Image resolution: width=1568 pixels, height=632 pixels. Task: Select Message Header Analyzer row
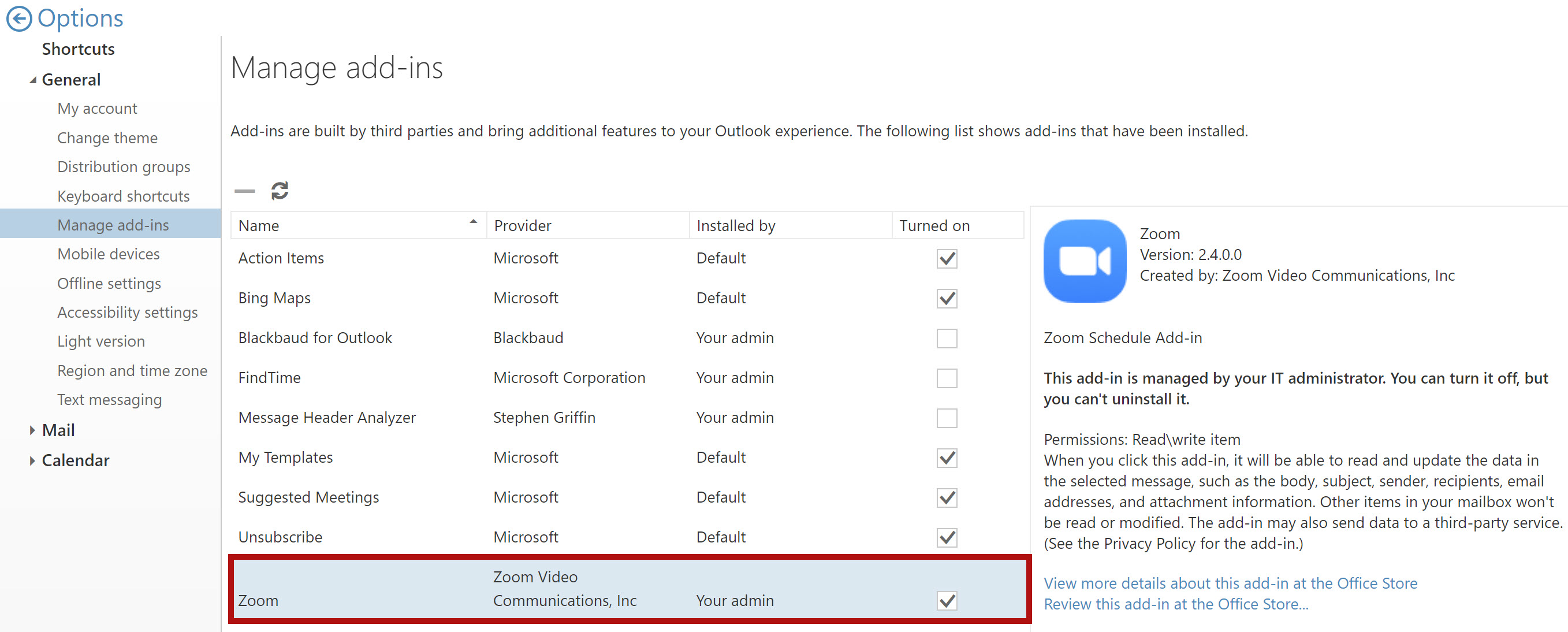tap(628, 418)
